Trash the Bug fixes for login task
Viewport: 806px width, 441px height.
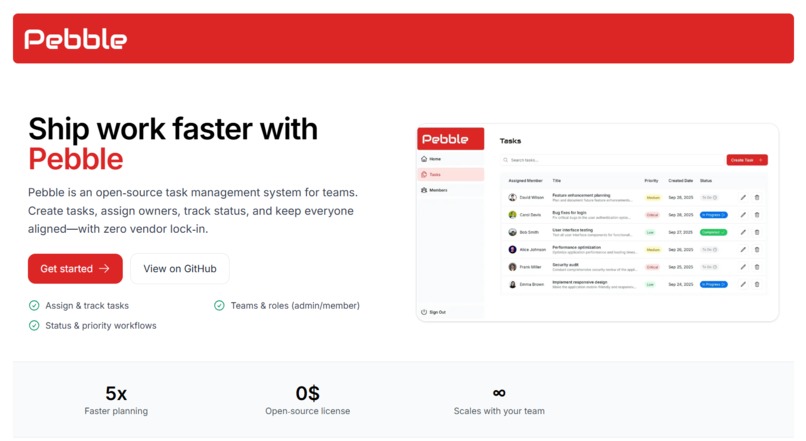pos(757,215)
